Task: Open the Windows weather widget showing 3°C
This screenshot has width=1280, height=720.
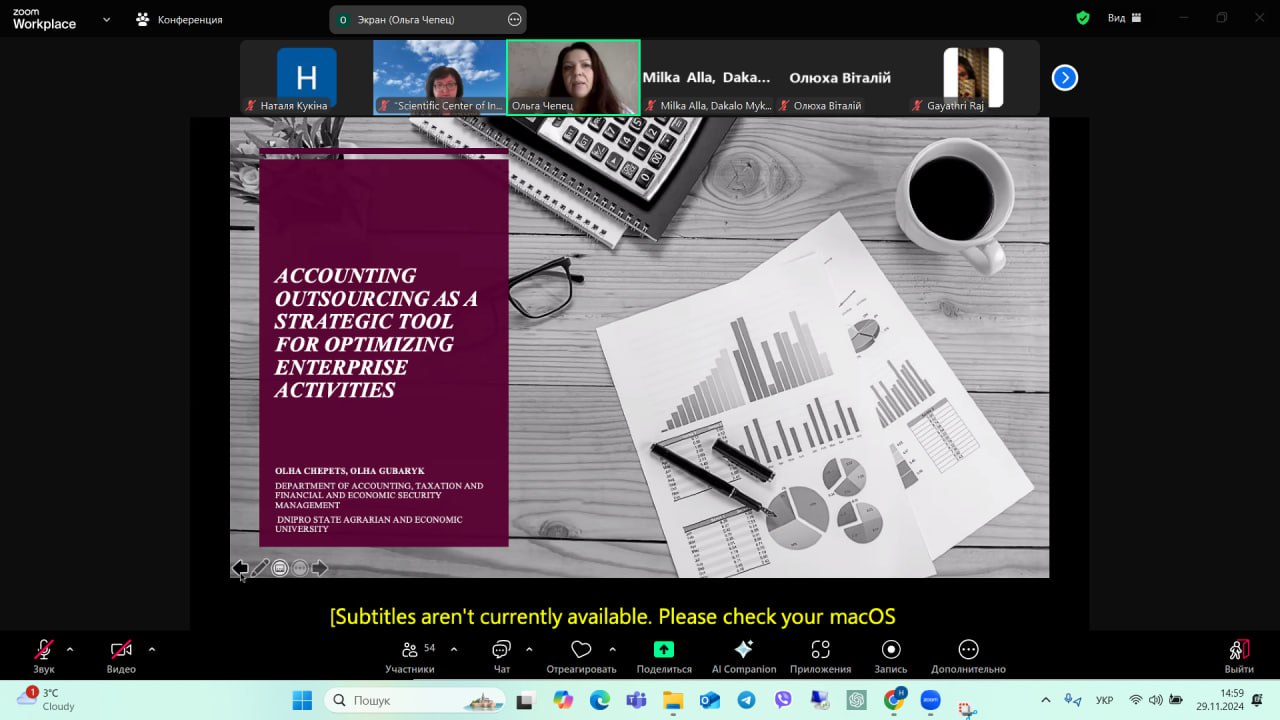Action: pyautogui.click(x=46, y=699)
